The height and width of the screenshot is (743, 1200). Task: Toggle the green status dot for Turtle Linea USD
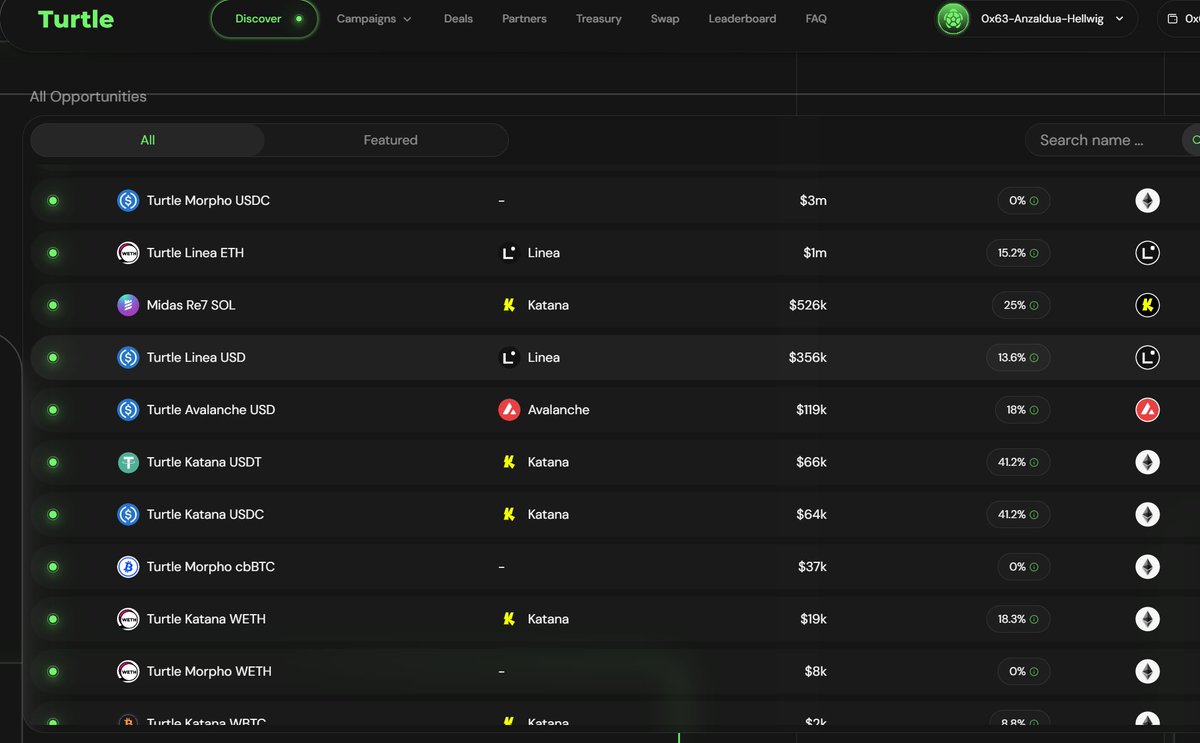click(x=53, y=357)
